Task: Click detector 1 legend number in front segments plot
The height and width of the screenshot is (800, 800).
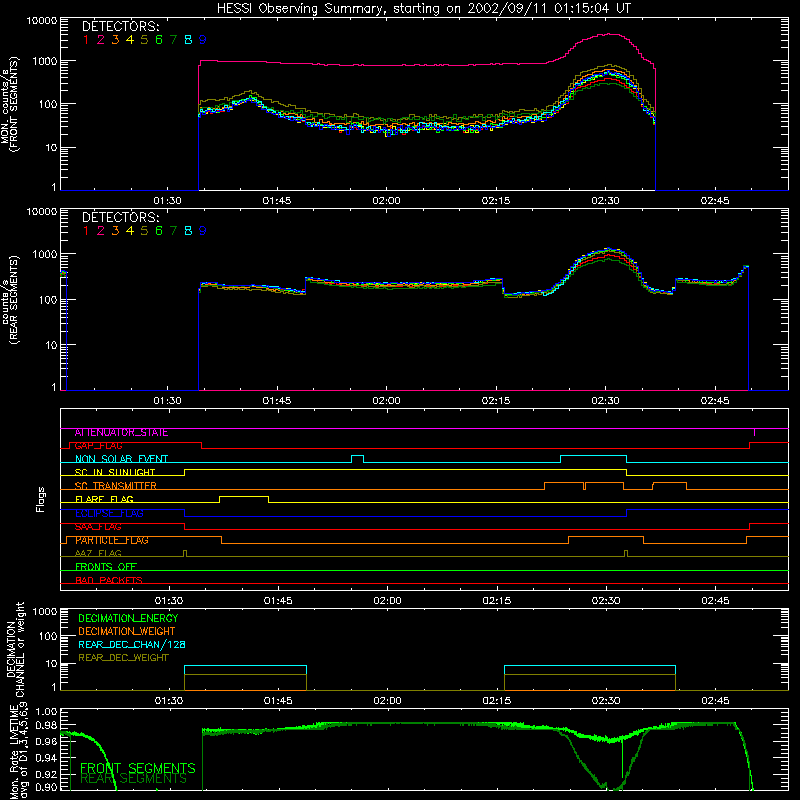Action: click(x=86, y=40)
